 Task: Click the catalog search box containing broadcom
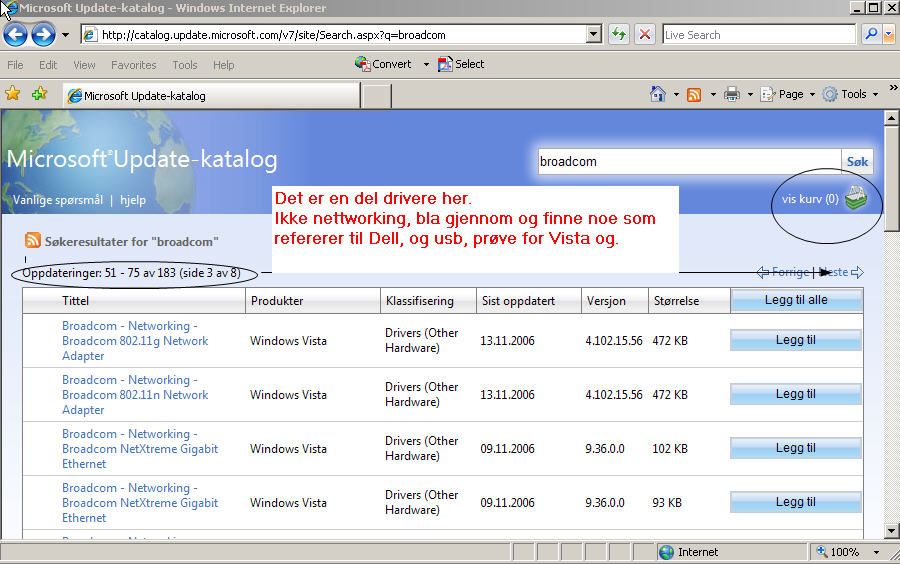coord(689,162)
